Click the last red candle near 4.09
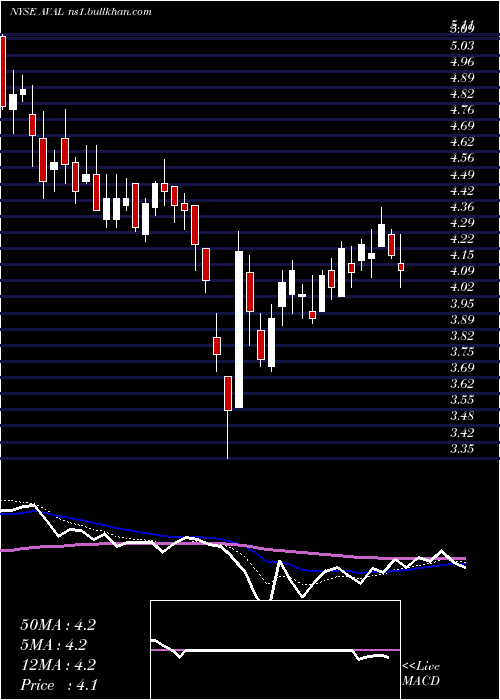 (x=401, y=267)
